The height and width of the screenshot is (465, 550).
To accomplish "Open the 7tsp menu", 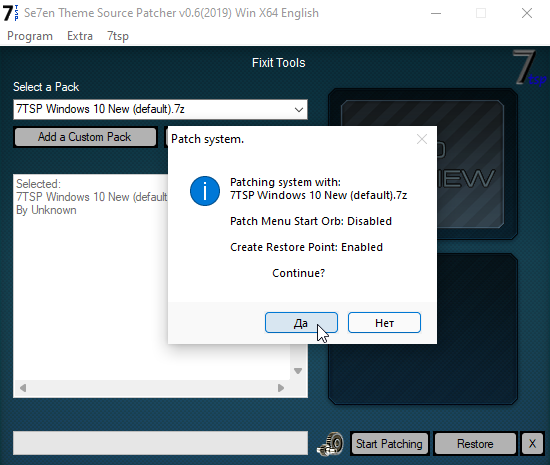I will coord(118,36).
